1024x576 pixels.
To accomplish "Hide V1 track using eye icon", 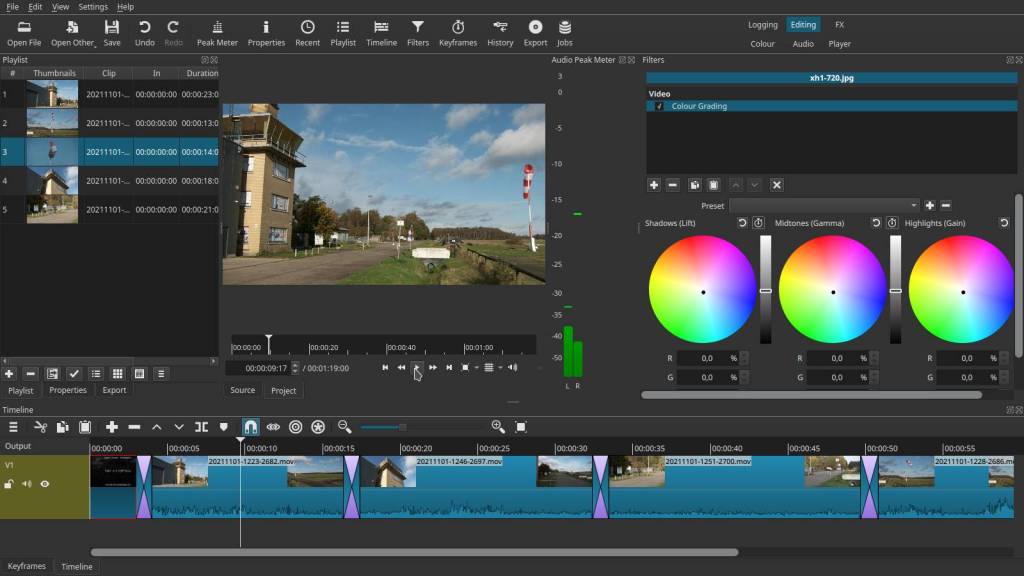I will coord(45,484).
